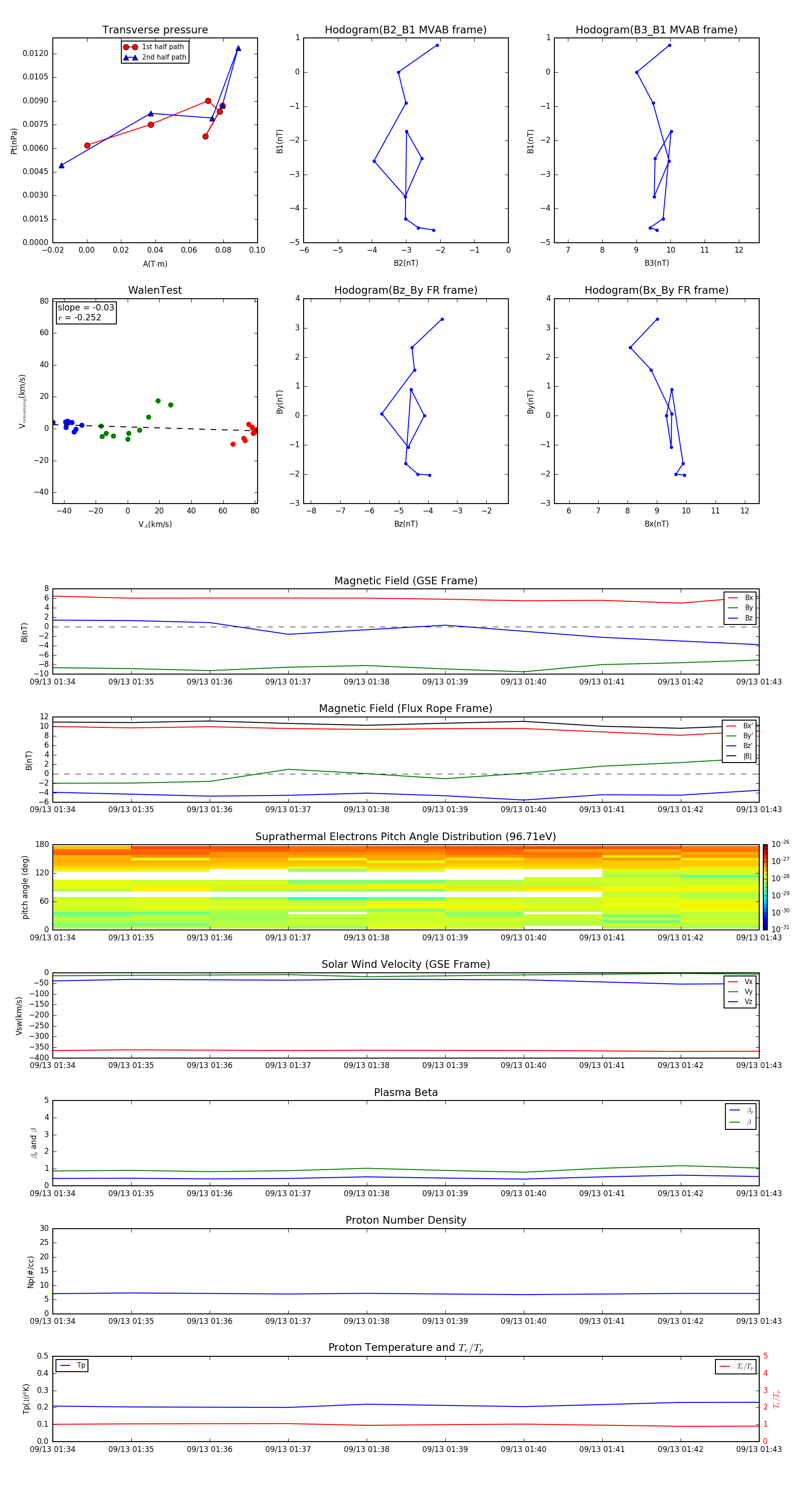
Task: Click 'Proton Temperature and Te/Tp' title
Action: (406, 1348)
